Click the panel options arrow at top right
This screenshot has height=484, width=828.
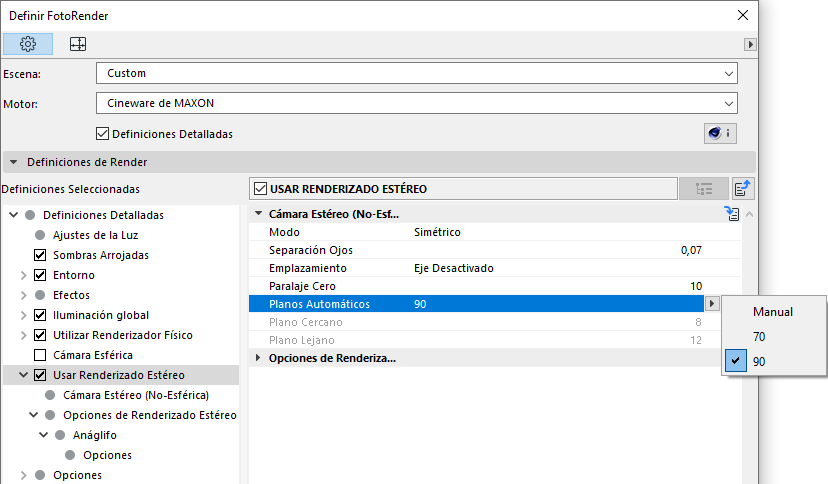coord(750,44)
